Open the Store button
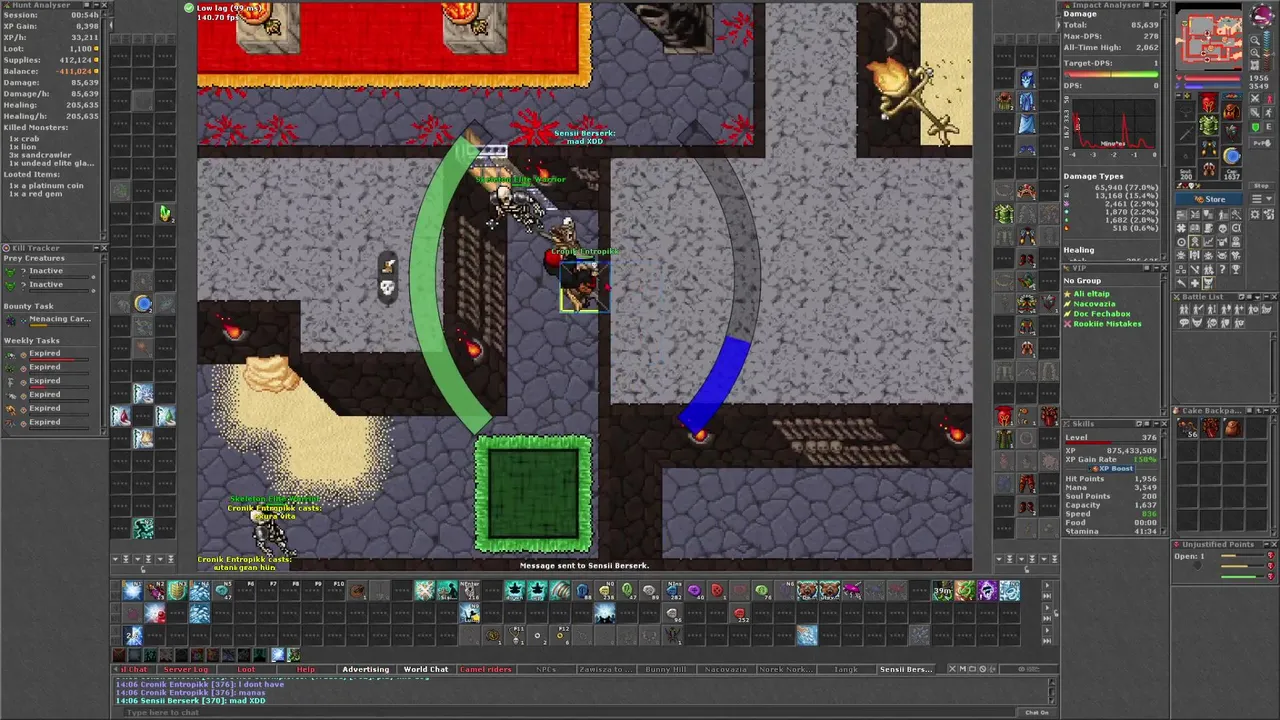 (x=1209, y=199)
